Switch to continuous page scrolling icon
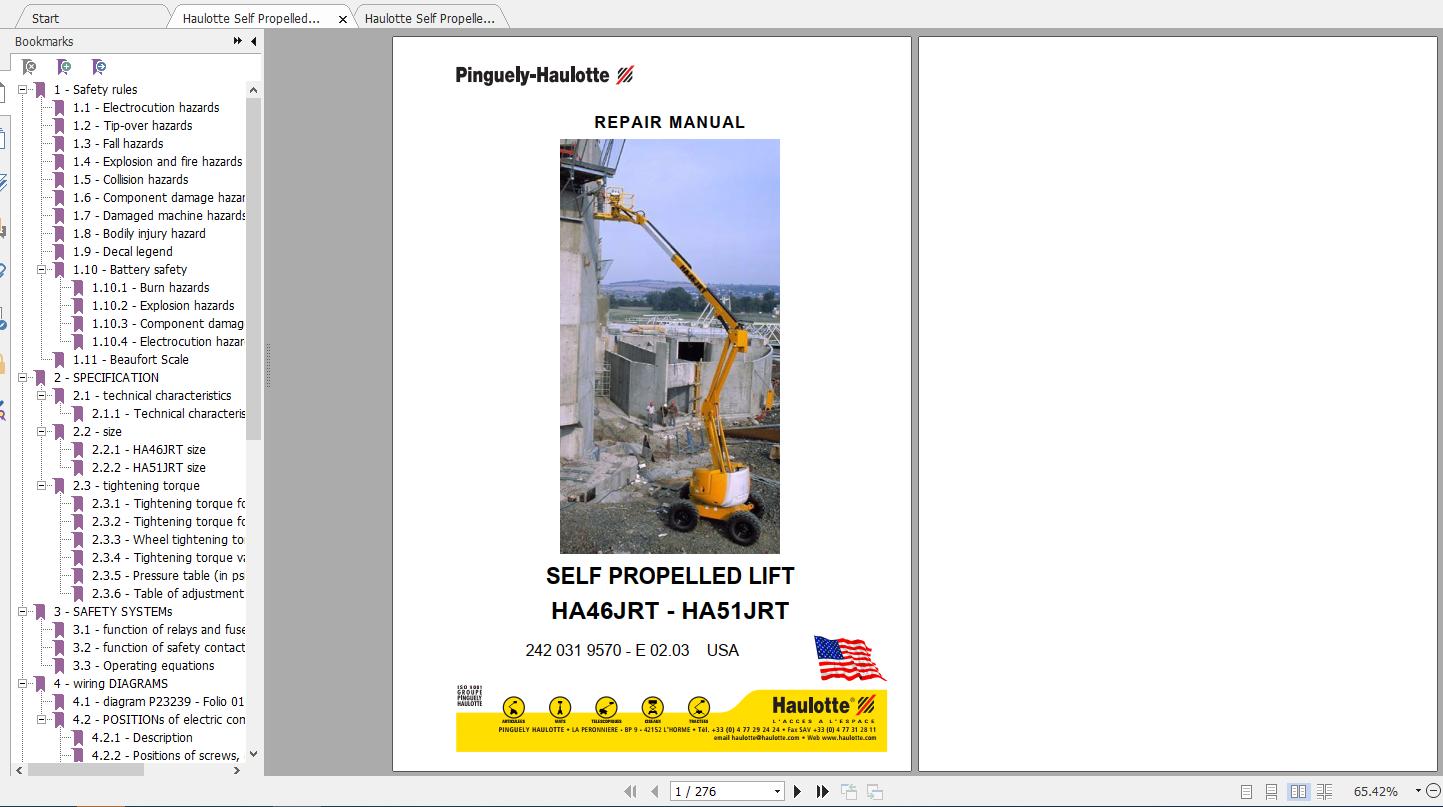The image size is (1443, 807). pos(1271,791)
